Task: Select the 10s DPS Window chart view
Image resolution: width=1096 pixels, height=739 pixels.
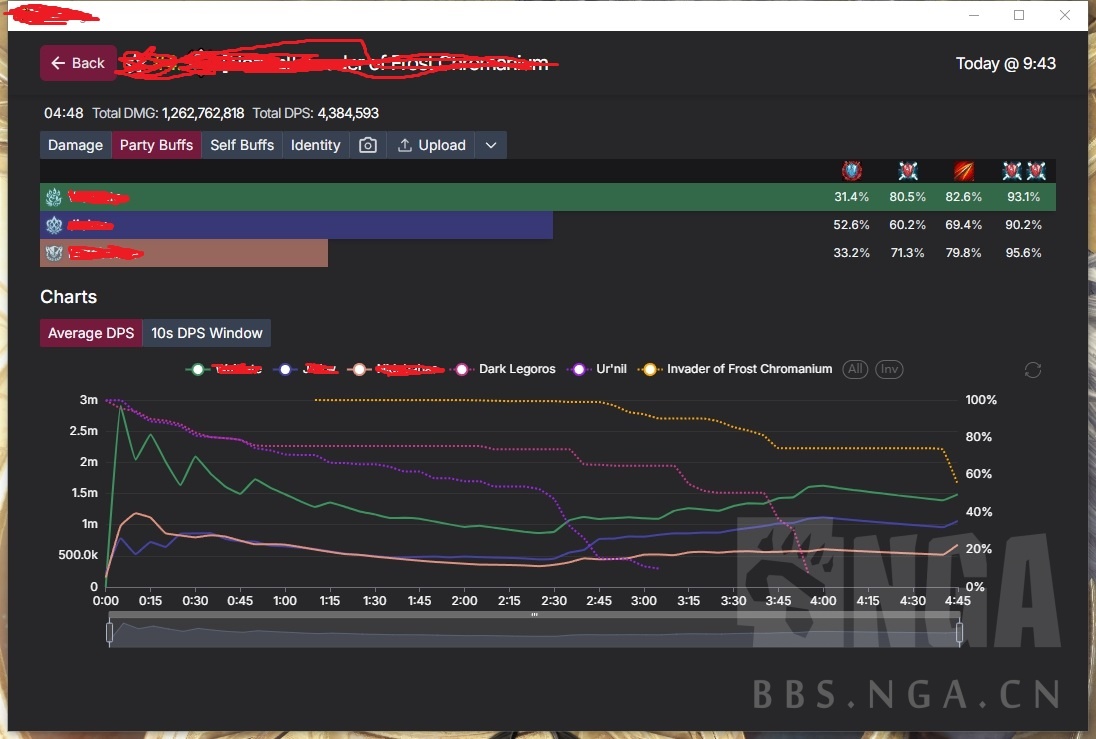Action: (207, 333)
